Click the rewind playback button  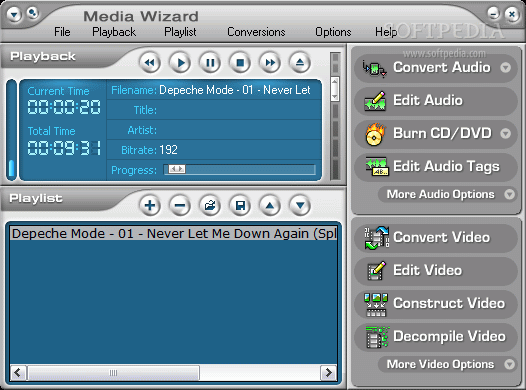150,62
